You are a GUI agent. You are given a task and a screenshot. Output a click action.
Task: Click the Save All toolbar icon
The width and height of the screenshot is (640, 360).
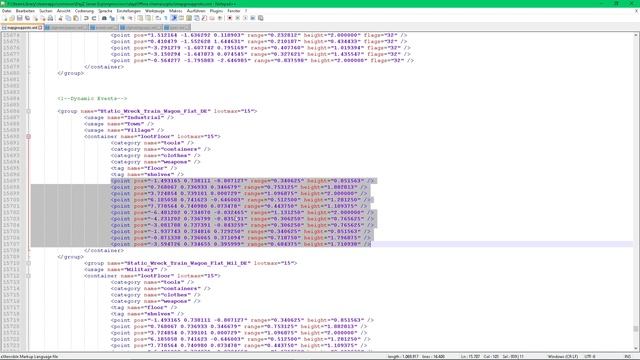27,18
